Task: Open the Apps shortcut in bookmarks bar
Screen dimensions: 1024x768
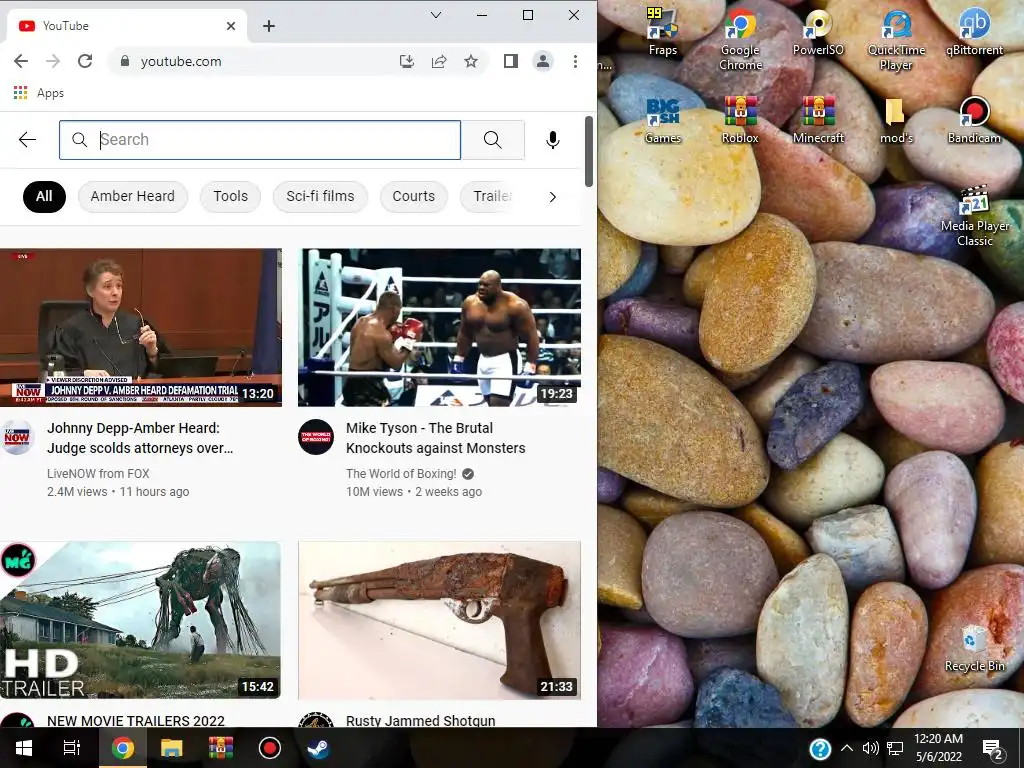Action: click(39, 93)
